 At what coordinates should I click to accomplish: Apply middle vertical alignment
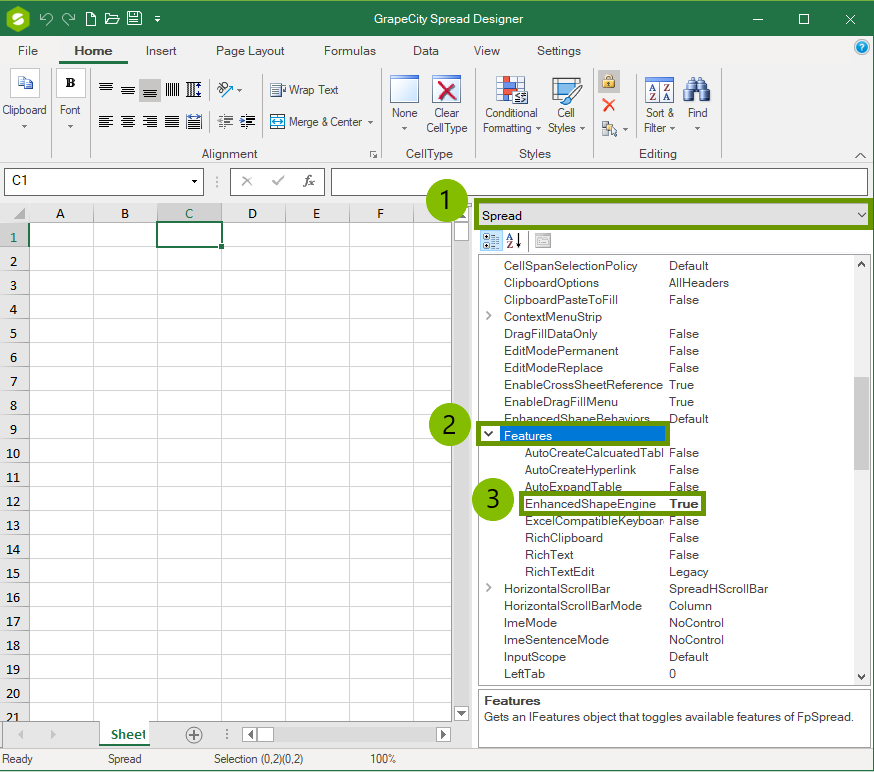pos(128,89)
